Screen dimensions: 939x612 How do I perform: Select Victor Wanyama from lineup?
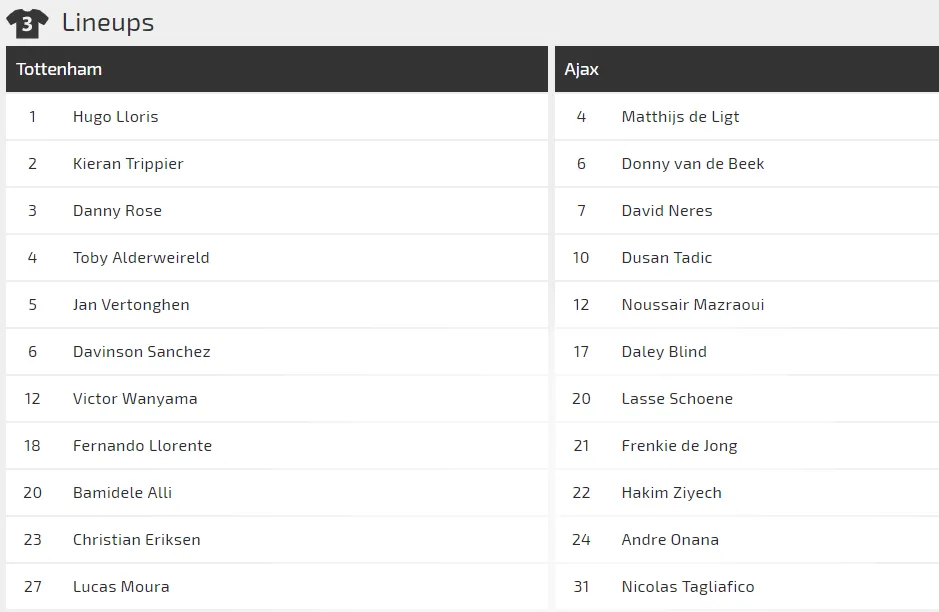coord(135,399)
